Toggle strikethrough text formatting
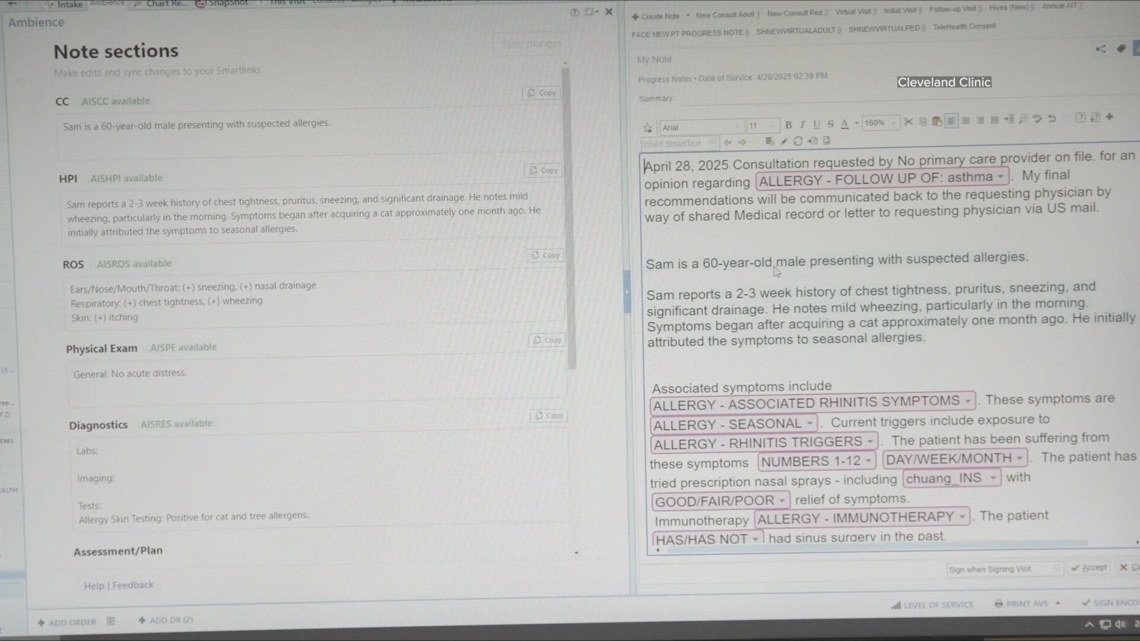This screenshot has width=1140, height=641. [x=830, y=124]
